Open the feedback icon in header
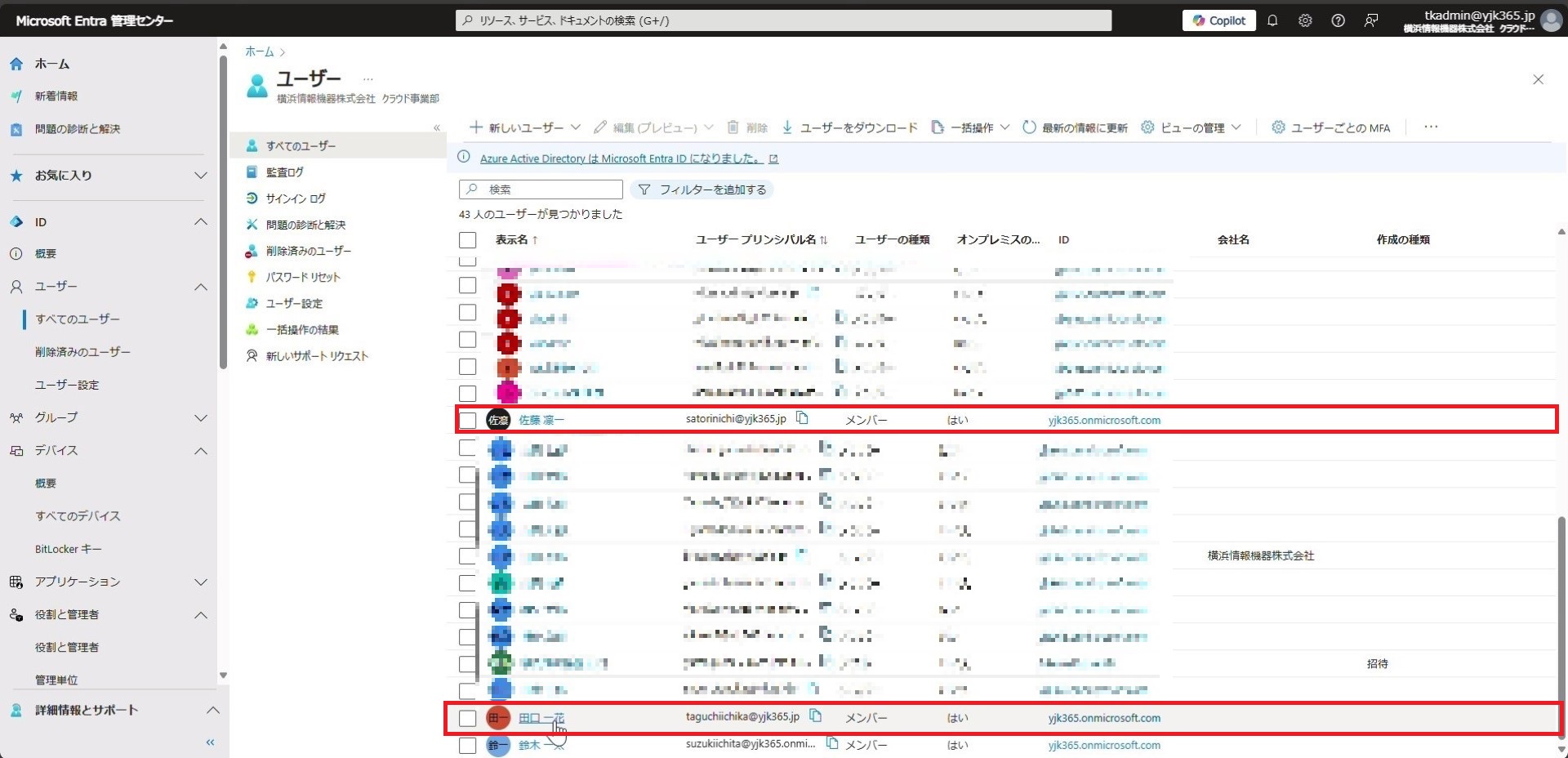 pos(1371,20)
